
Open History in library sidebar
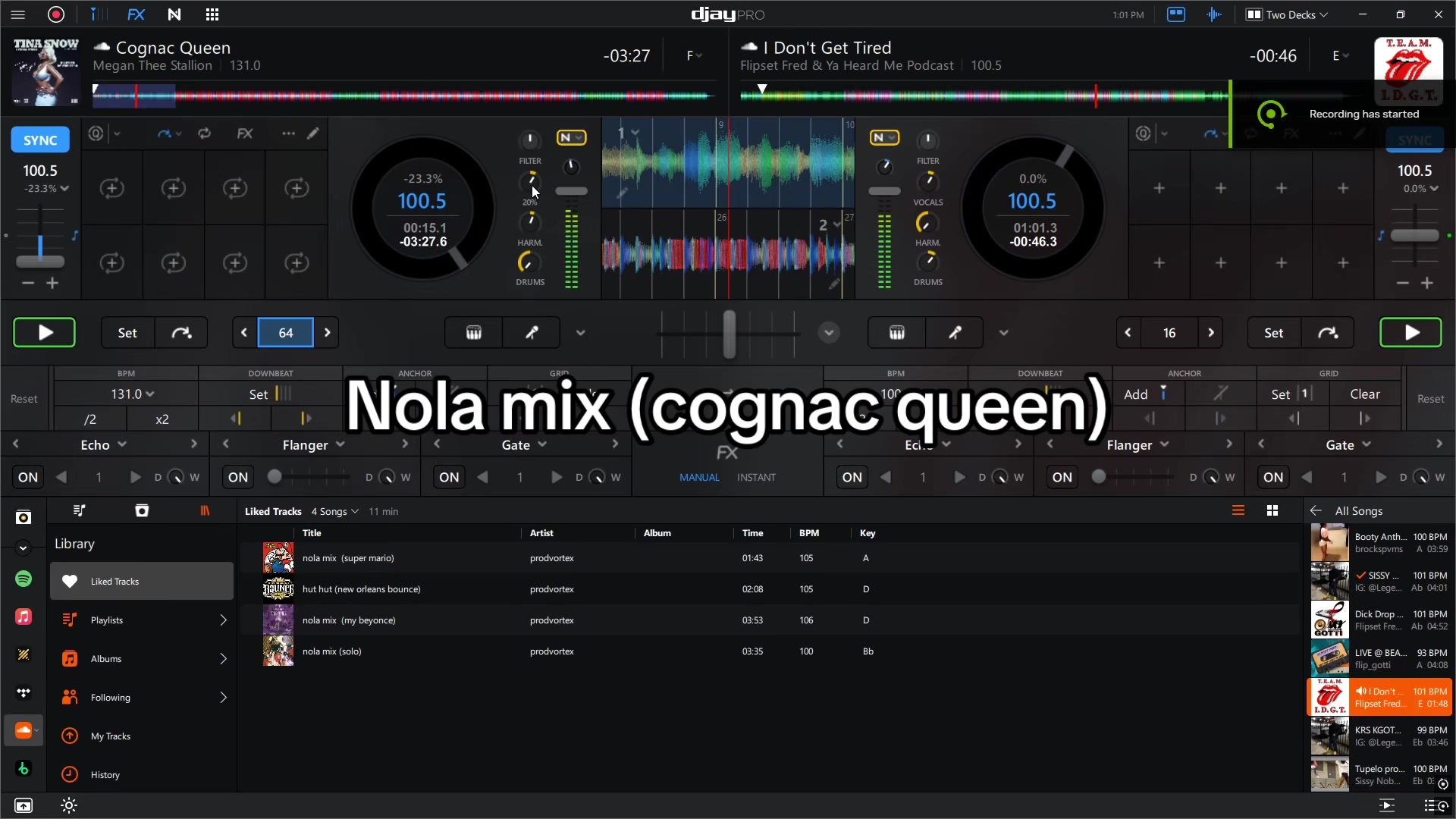pyautogui.click(x=142, y=774)
